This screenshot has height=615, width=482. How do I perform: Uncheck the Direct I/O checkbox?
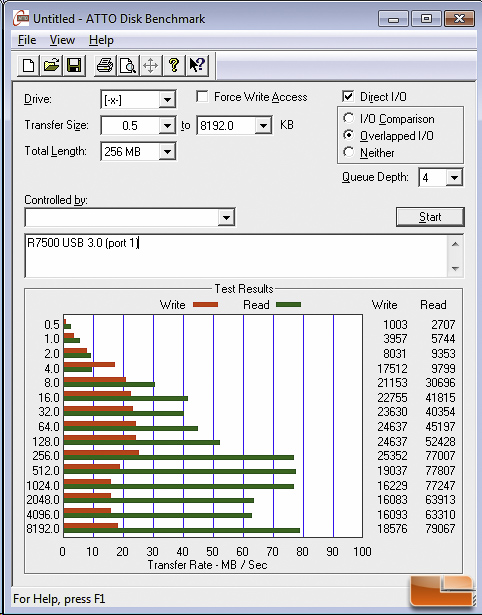click(348, 96)
